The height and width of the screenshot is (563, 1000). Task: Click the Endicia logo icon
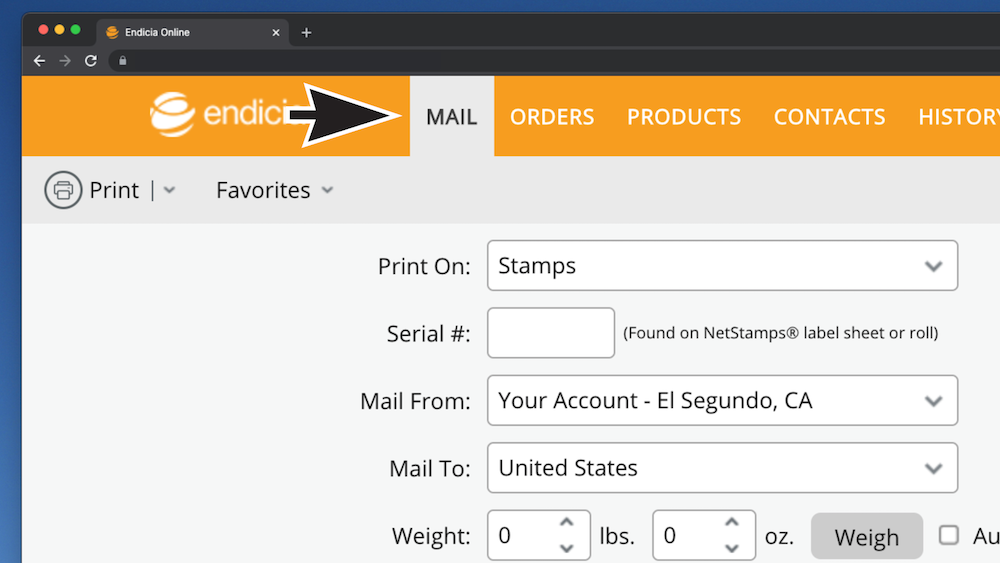click(x=172, y=115)
